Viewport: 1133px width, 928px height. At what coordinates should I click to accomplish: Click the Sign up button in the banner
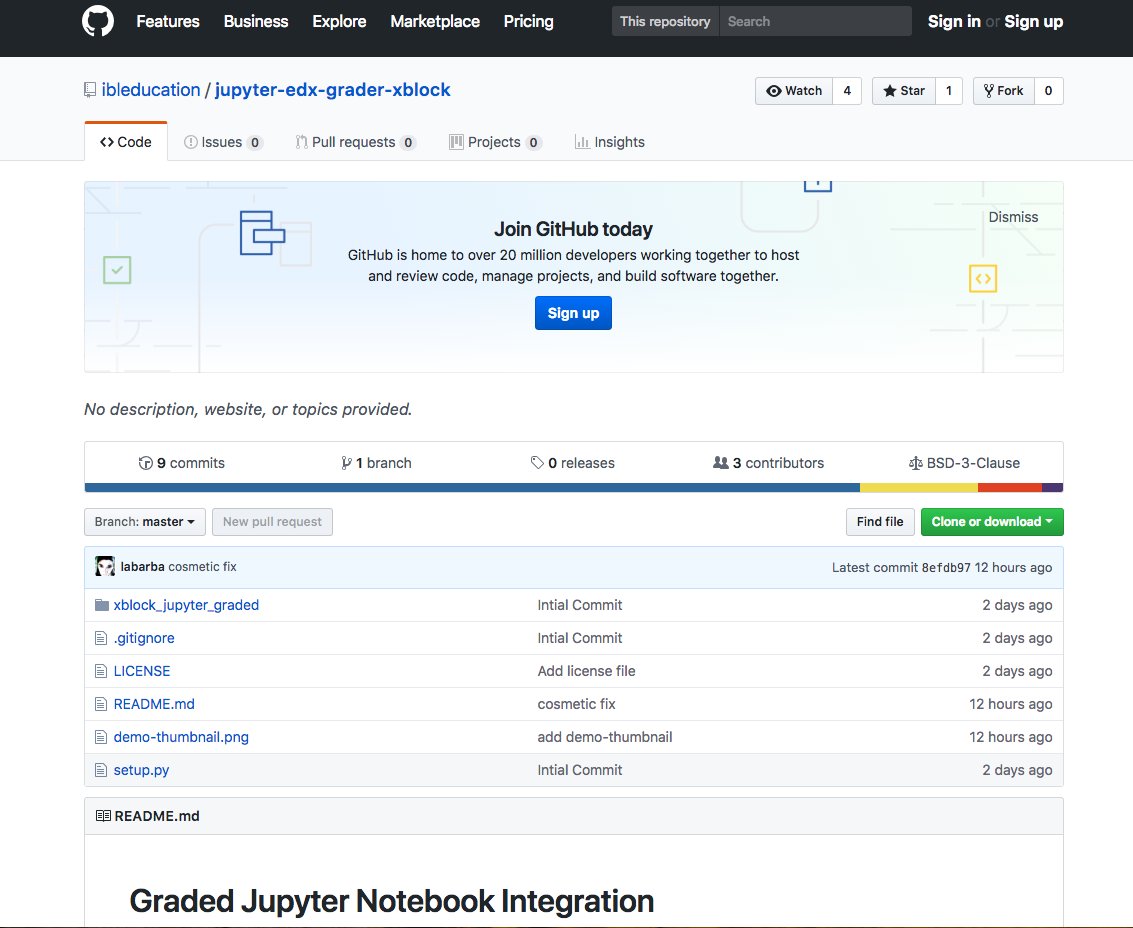click(572, 313)
